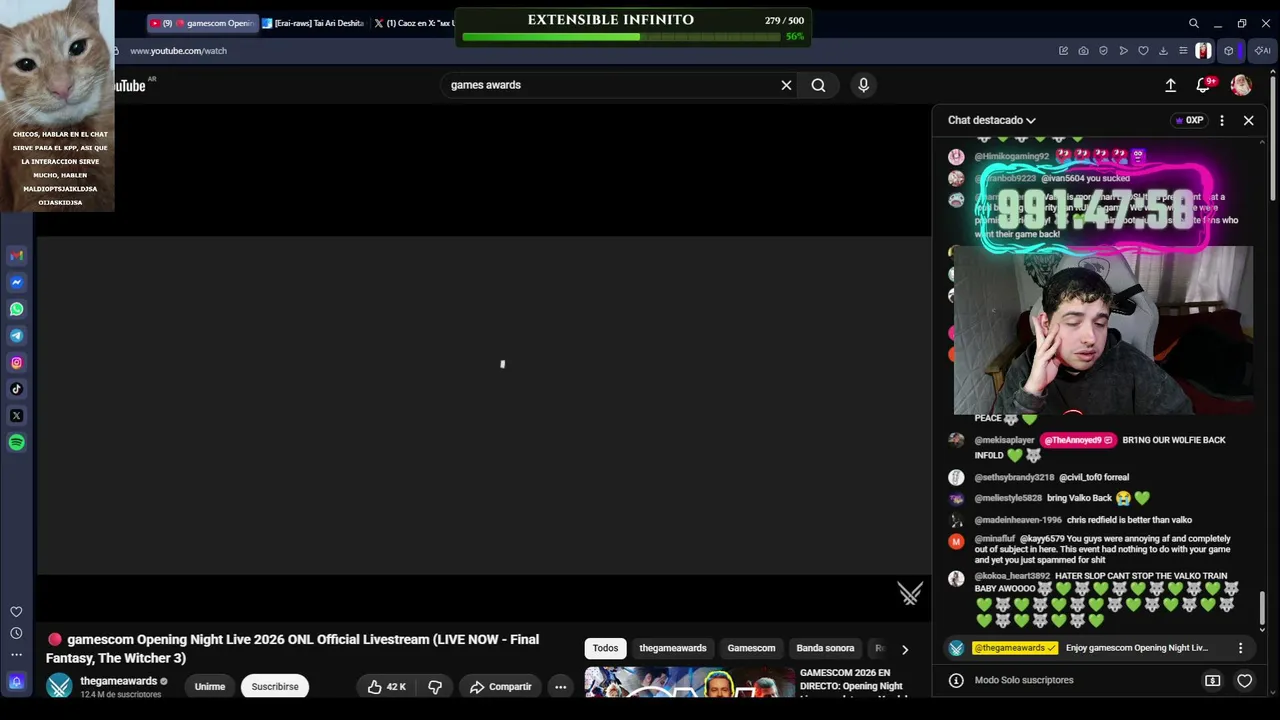Click the browser shield privacy icon
1280x720 pixels.
1103,51
